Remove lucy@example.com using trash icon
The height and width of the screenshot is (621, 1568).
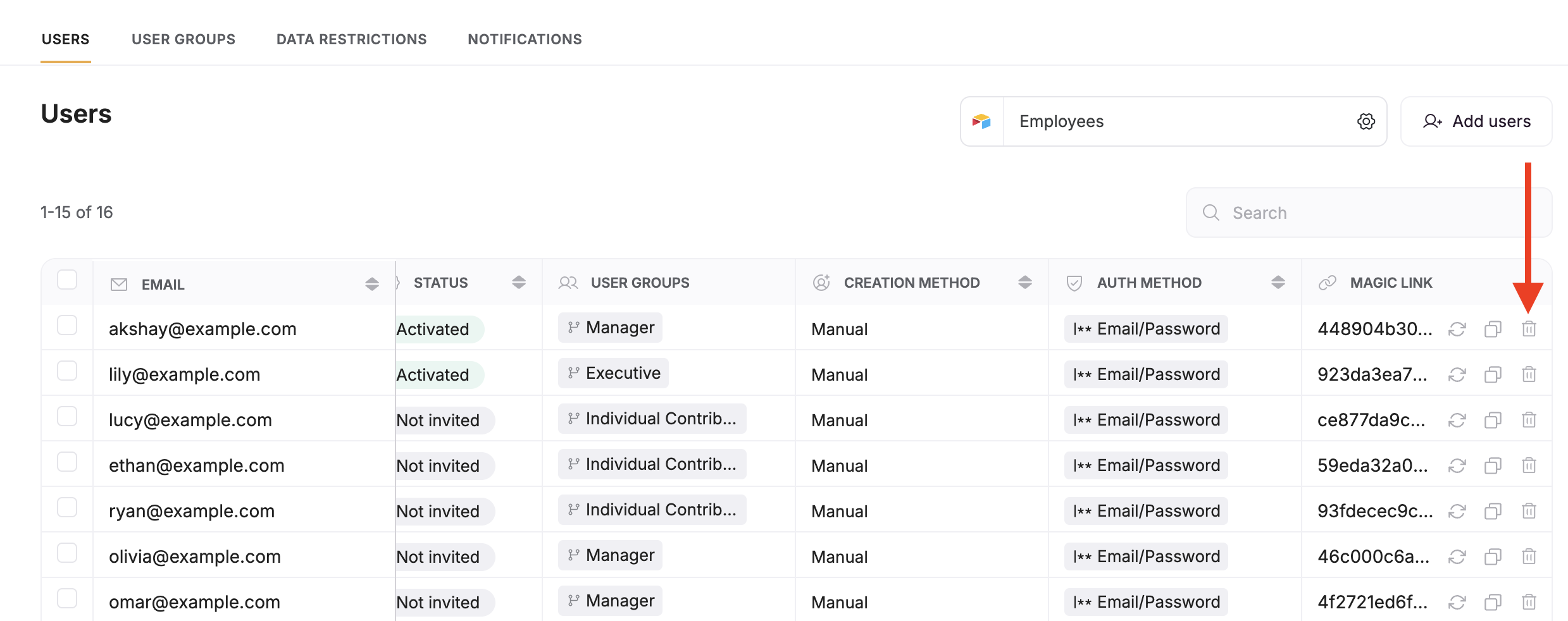1529,420
